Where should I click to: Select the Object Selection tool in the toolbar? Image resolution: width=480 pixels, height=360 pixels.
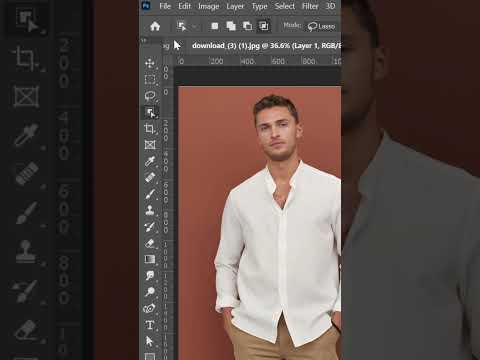click(151, 112)
